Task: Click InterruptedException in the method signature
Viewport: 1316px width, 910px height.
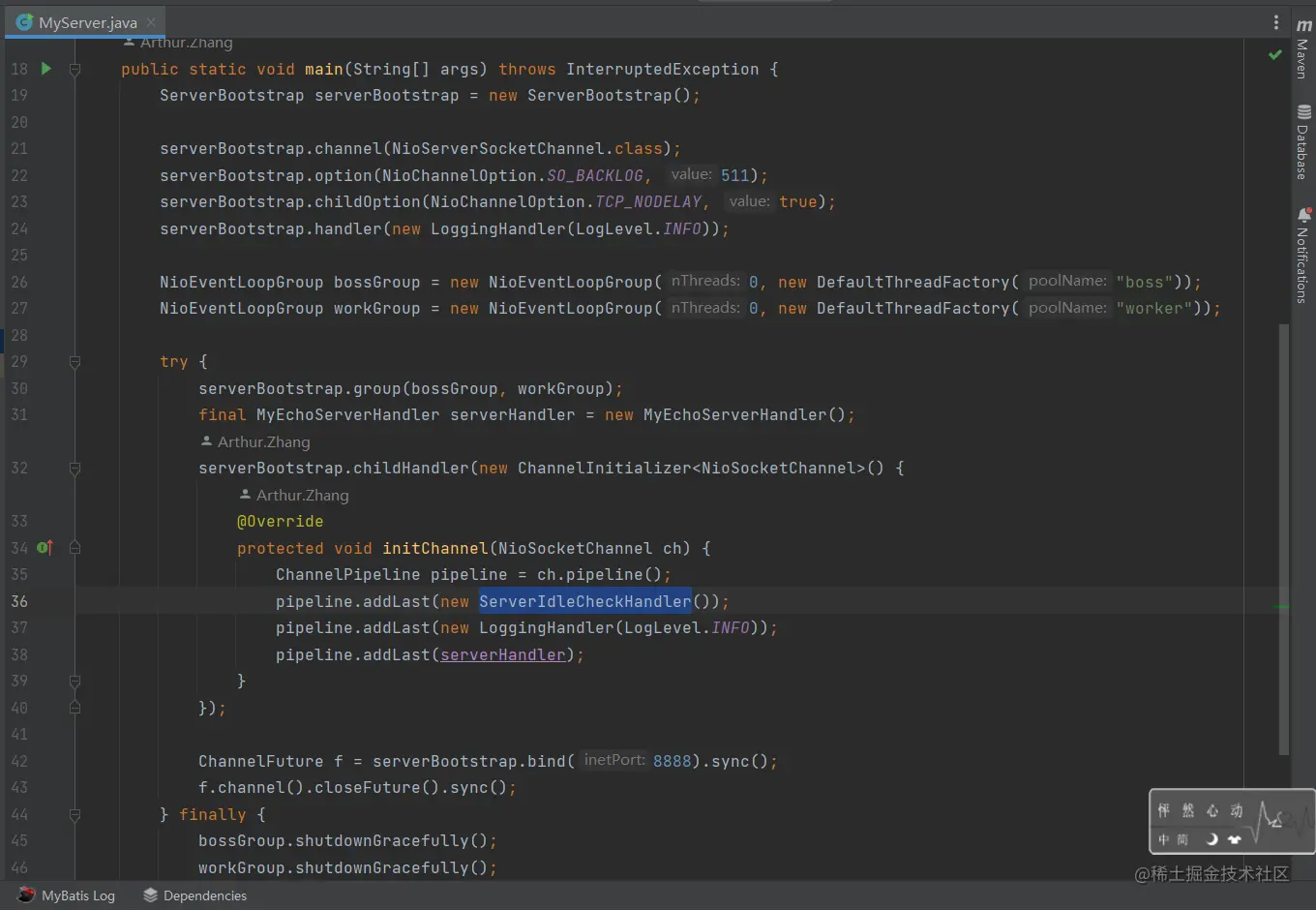Action: click(x=663, y=69)
